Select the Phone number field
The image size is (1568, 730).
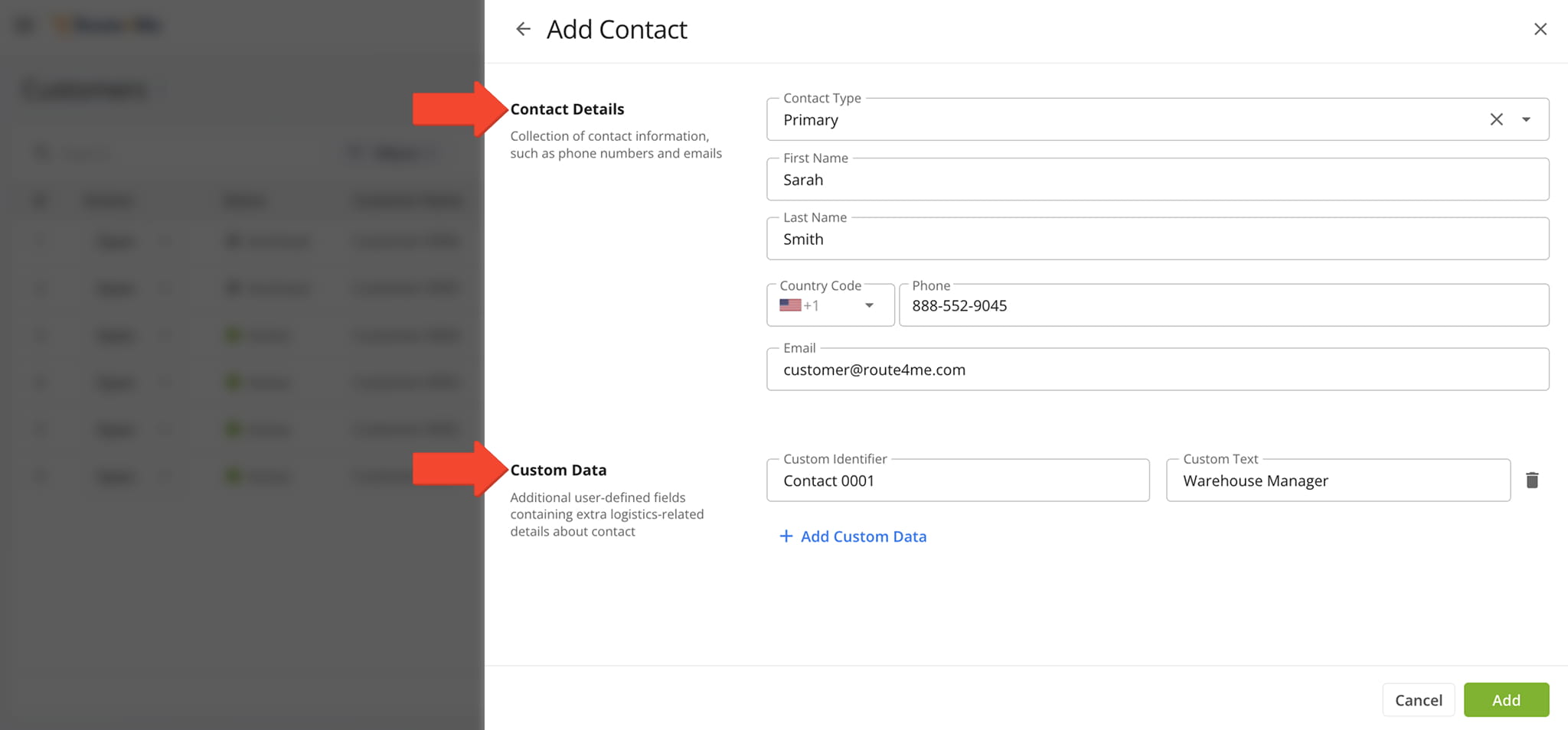(x=1223, y=305)
